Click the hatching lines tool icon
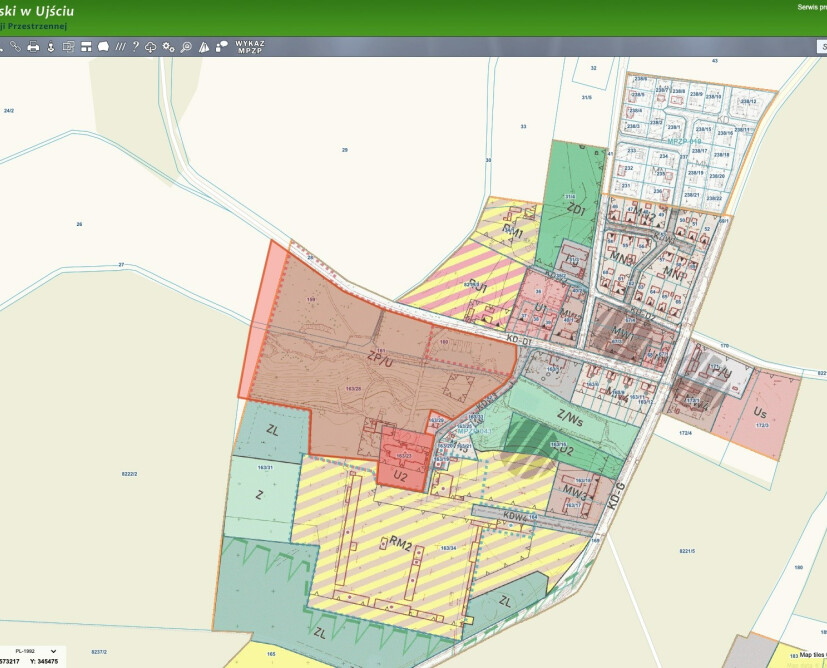Image resolution: width=827 pixels, height=668 pixels. [x=120, y=47]
